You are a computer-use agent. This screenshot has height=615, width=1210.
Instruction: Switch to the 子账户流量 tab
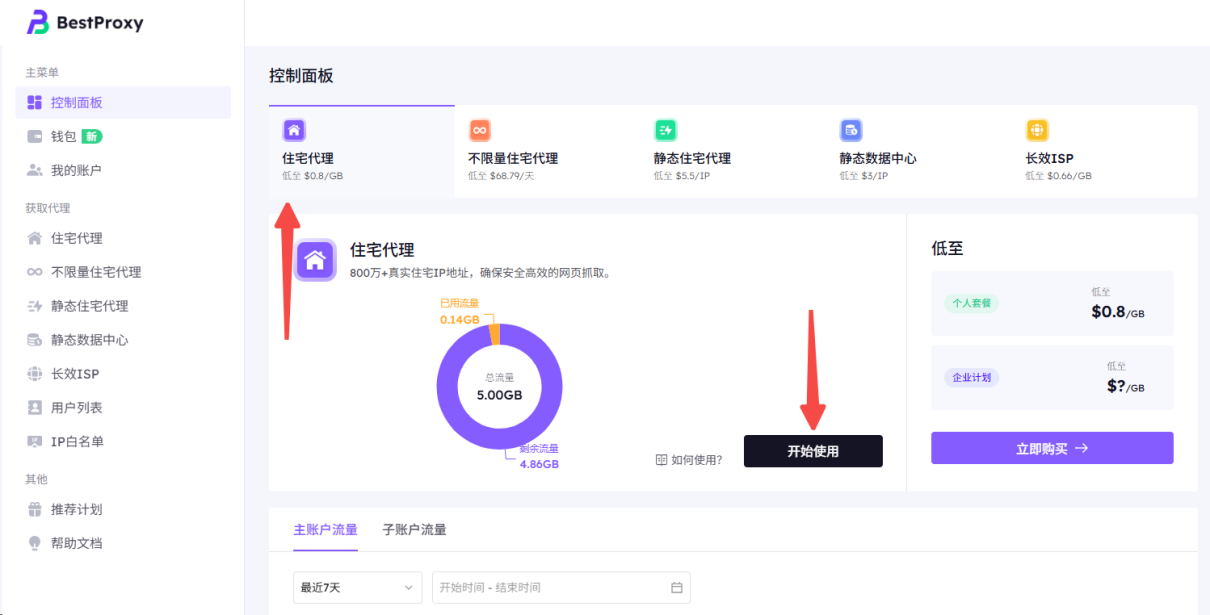(x=414, y=530)
